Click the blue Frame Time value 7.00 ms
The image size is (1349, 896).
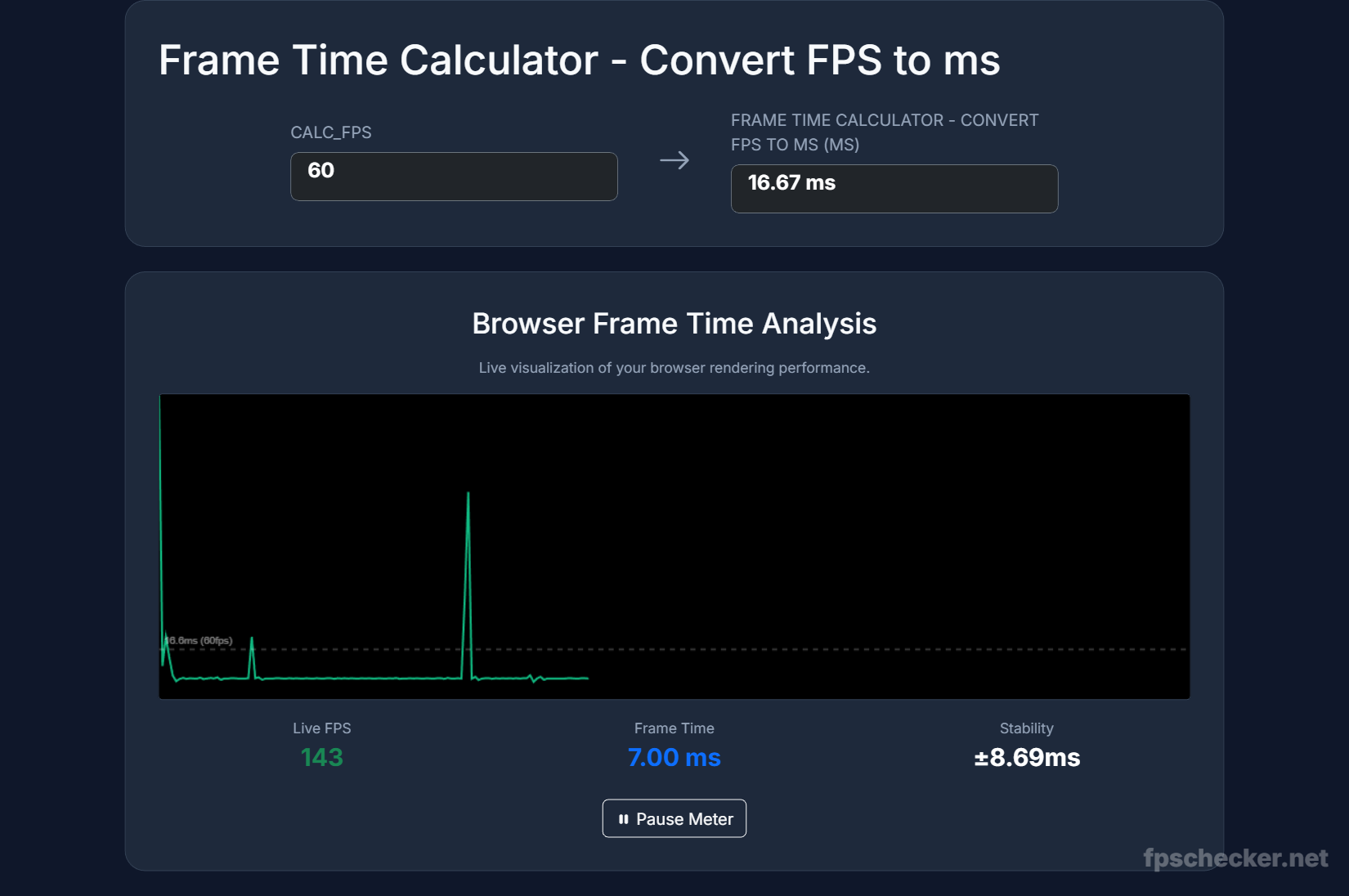click(x=673, y=758)
